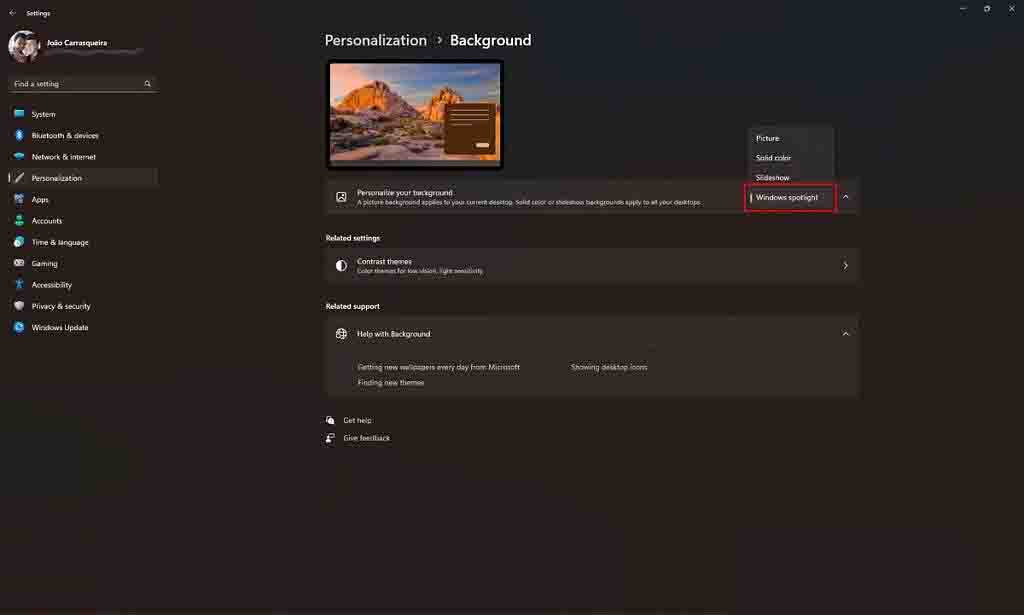This screenshot has width=1024, height=615.
Task: Click the Network & internet icon
Action: pyautogui.click(x=19, y=157)
